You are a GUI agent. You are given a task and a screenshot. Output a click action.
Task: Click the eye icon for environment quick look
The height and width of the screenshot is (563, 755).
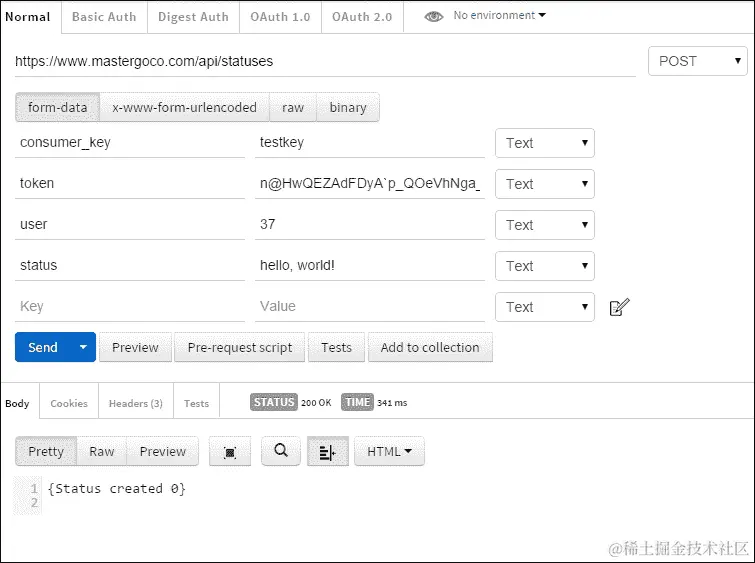[433, 16]
